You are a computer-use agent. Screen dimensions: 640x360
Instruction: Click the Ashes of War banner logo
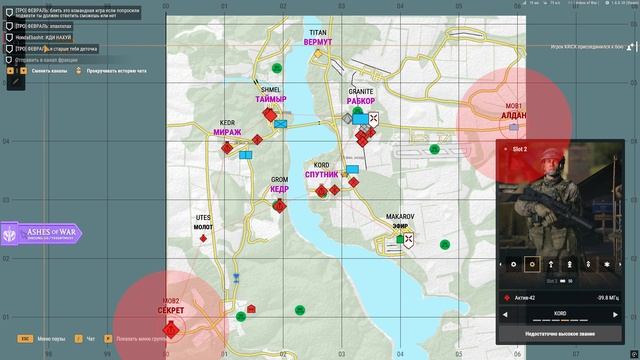(41, 233)
